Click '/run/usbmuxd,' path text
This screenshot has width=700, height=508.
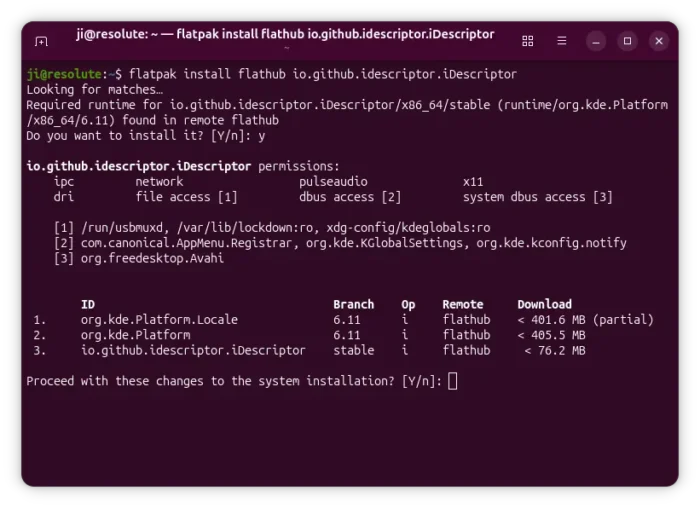click(125, 228)
